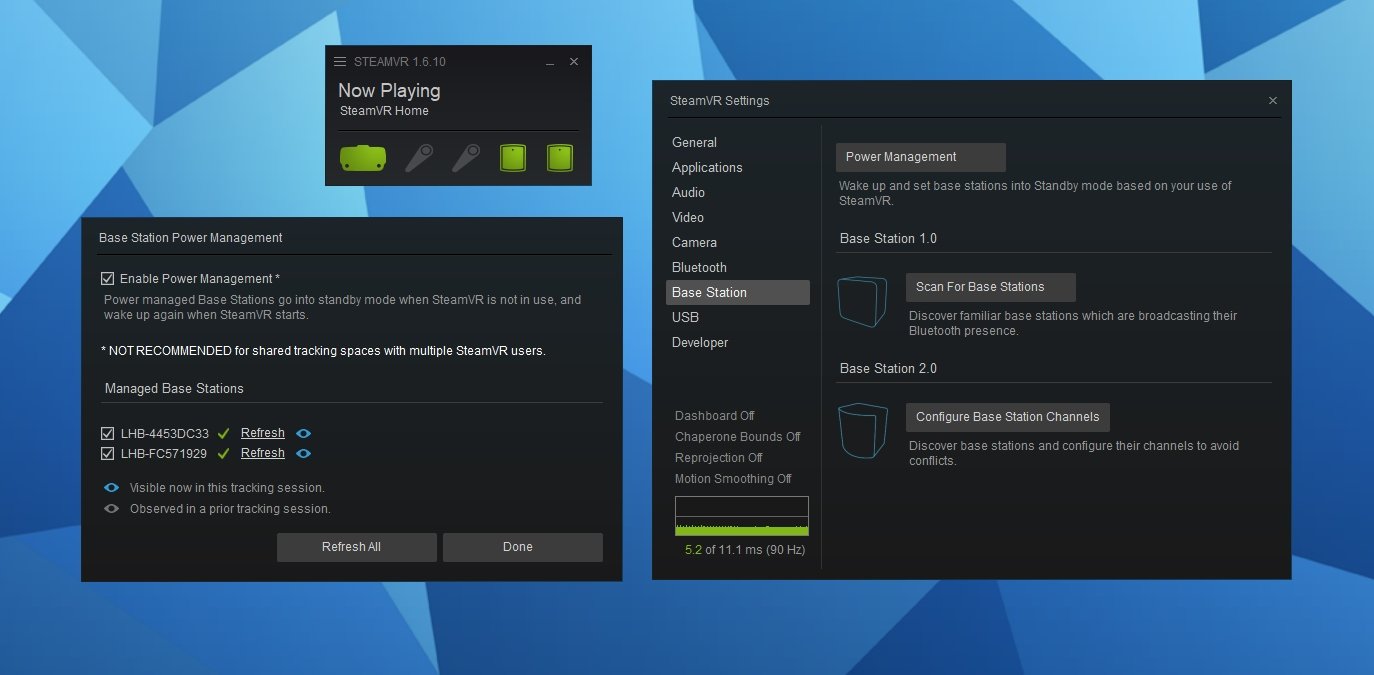Open the Developer settings tab

[738, 343]
